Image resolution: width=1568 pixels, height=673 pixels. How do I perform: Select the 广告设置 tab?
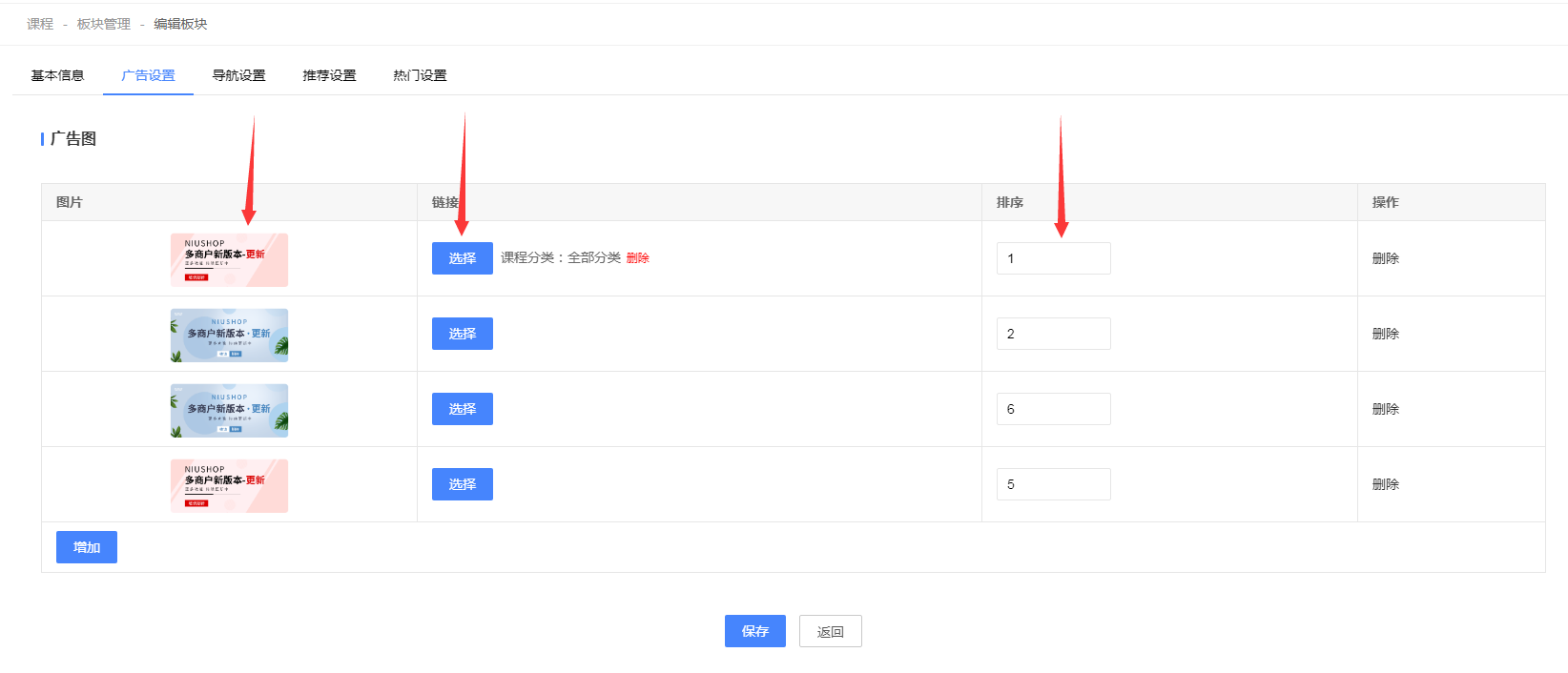pos(148,75)
